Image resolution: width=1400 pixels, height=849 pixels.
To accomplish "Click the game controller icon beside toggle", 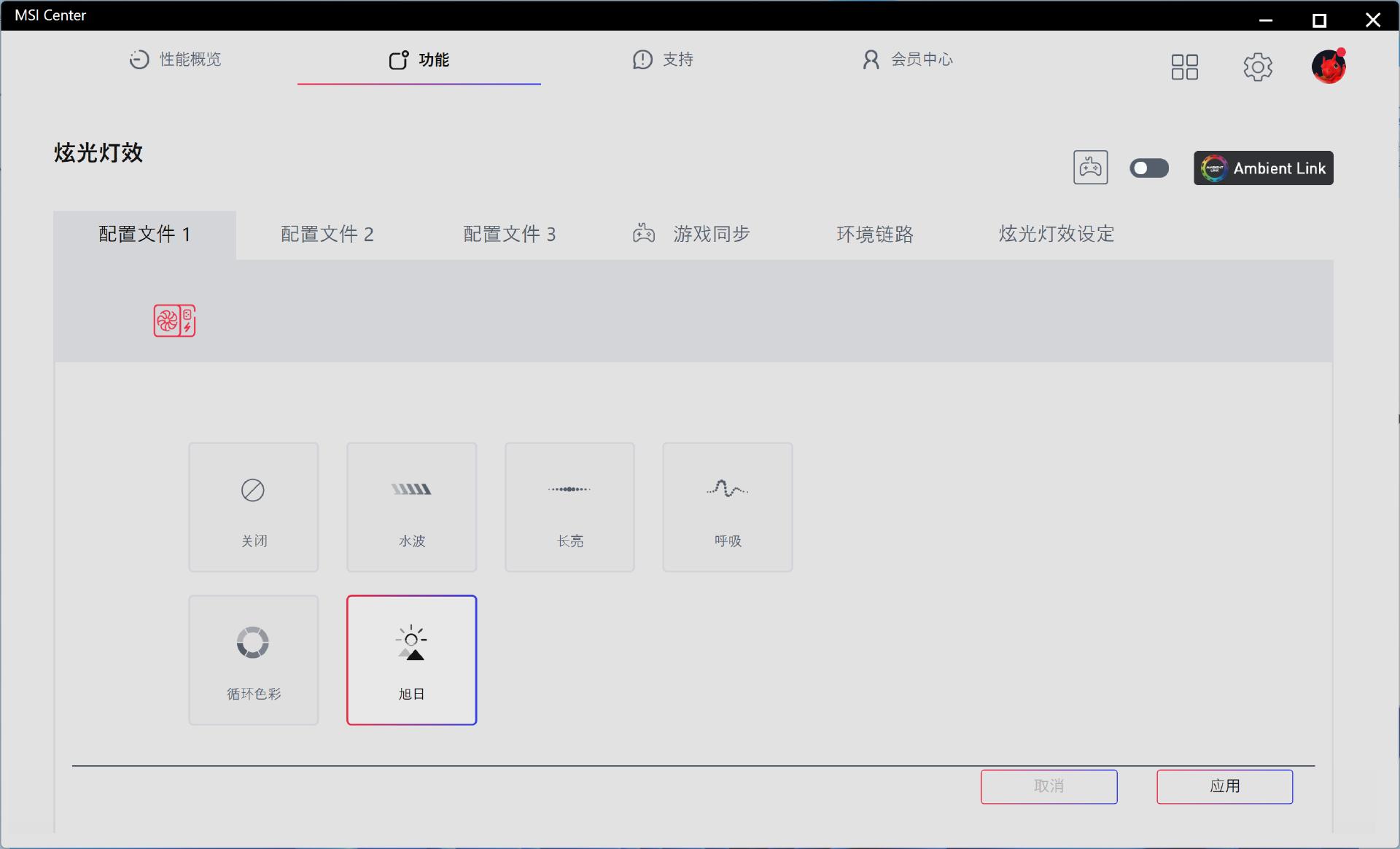I will (1090, 168).
